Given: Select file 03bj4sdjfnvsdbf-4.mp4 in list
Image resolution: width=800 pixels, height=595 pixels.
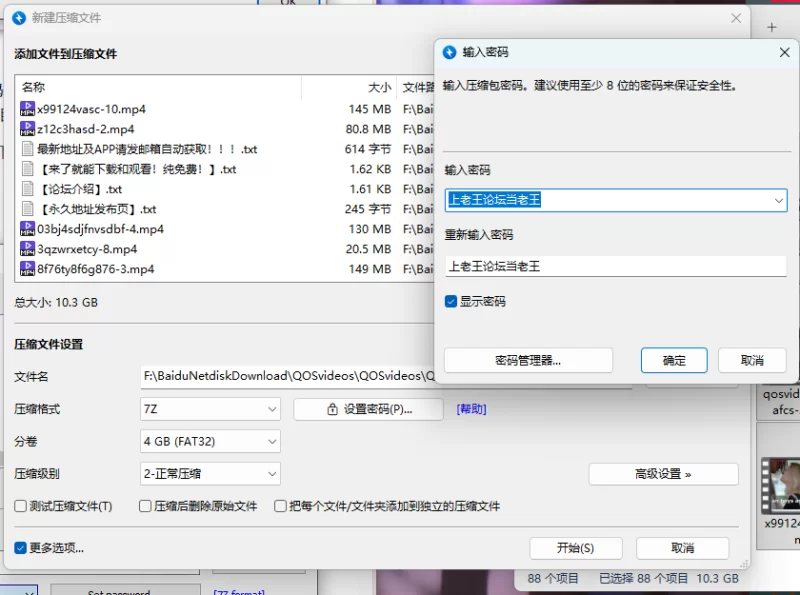Looking at the screenshot, I should pos(101,229).
